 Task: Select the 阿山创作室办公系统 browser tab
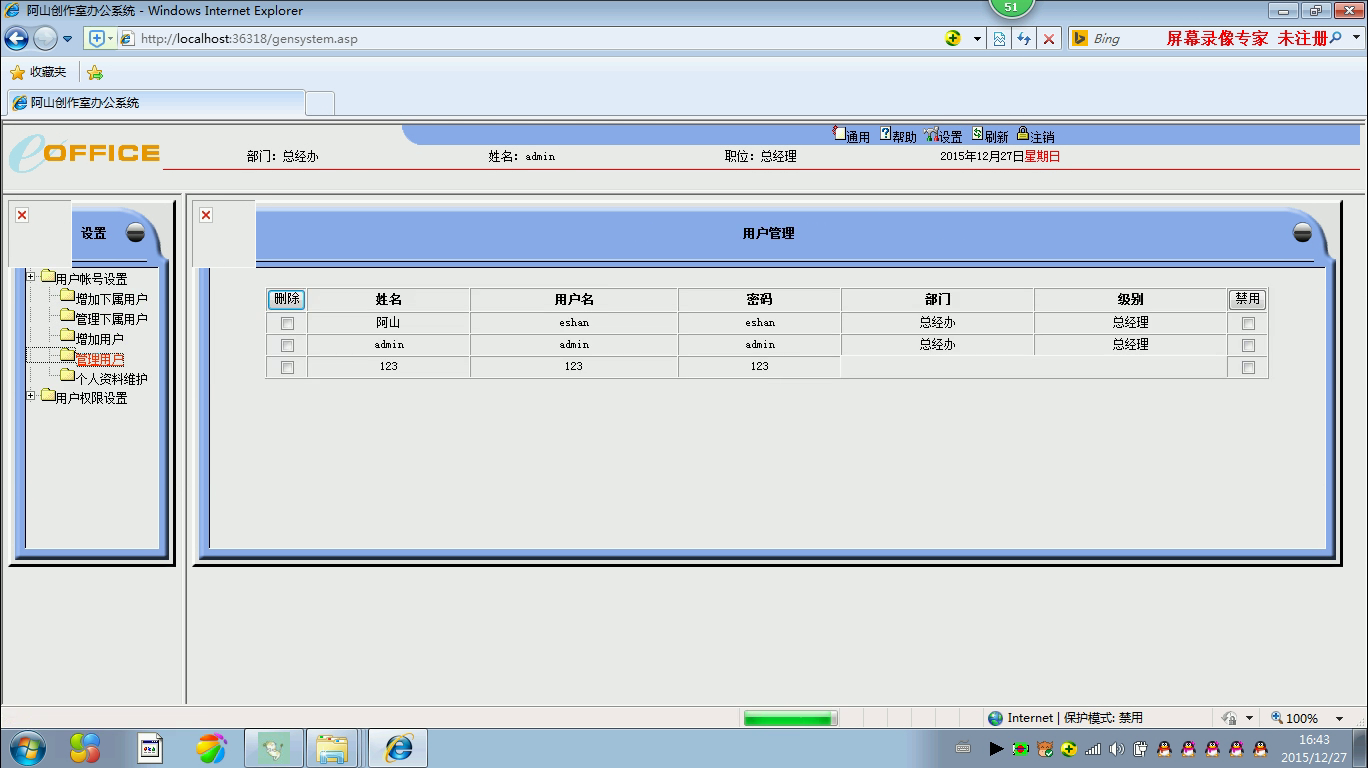pyautogui.click(x=155, y=102)
